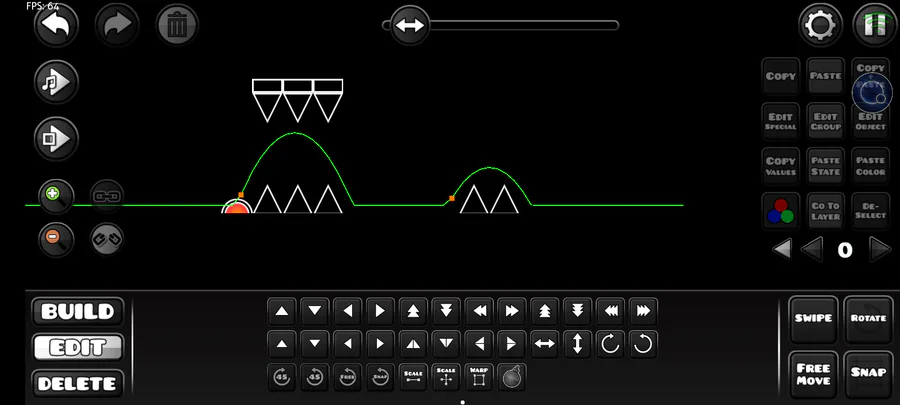Image resolution: width=900 pixels, height=405 pixels.
Task: Link the selected objects
Action: (107, 197)
